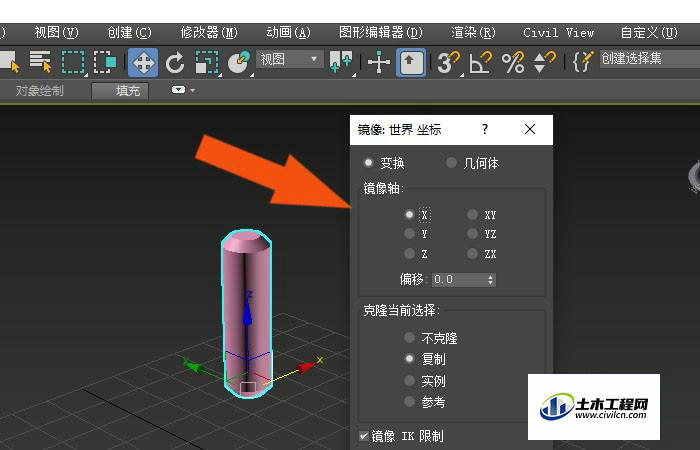
Task: Select 复制 clone option
Action: [x=409, y=359]
